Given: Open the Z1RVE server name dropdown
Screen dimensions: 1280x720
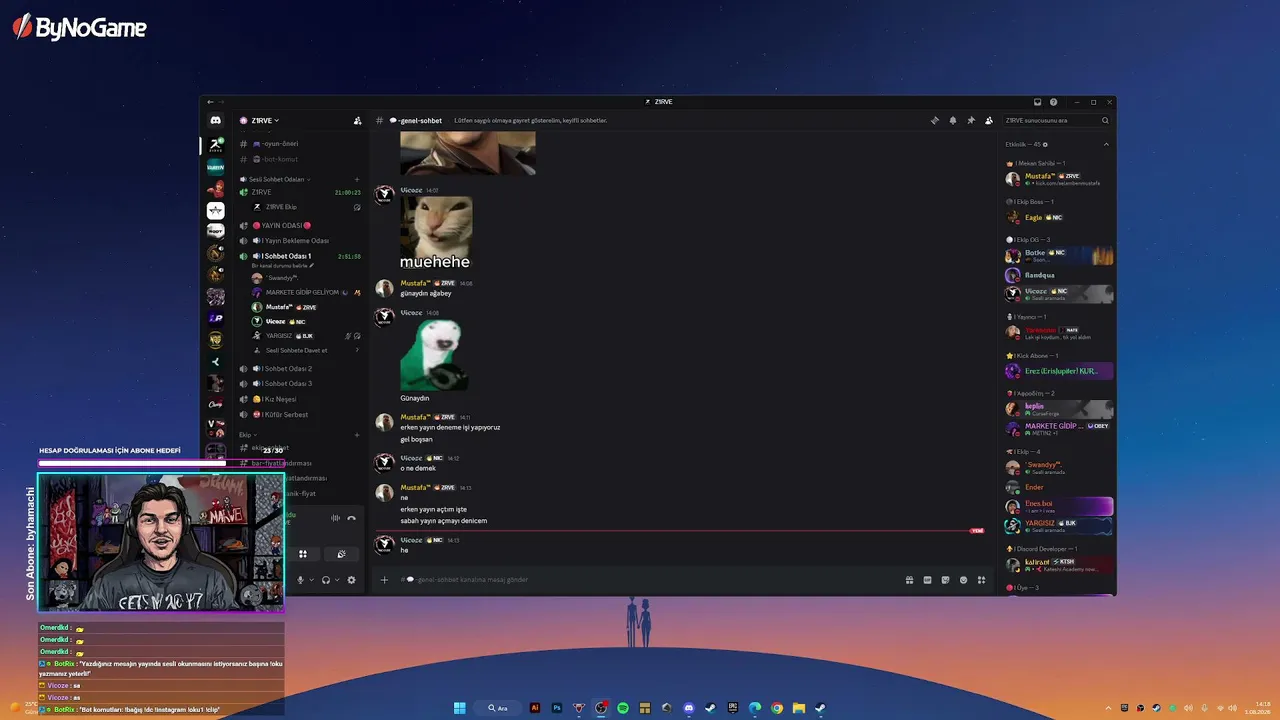Looking at the screenshot, I should 265,120.
